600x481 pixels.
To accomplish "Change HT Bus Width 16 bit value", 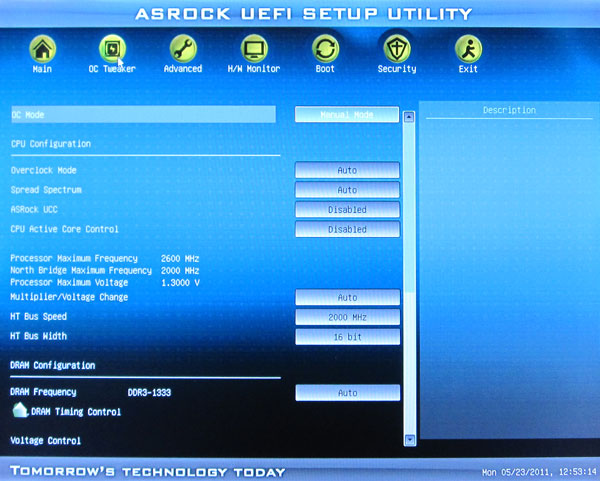I will pyautogui.click(x=347, y=337).
